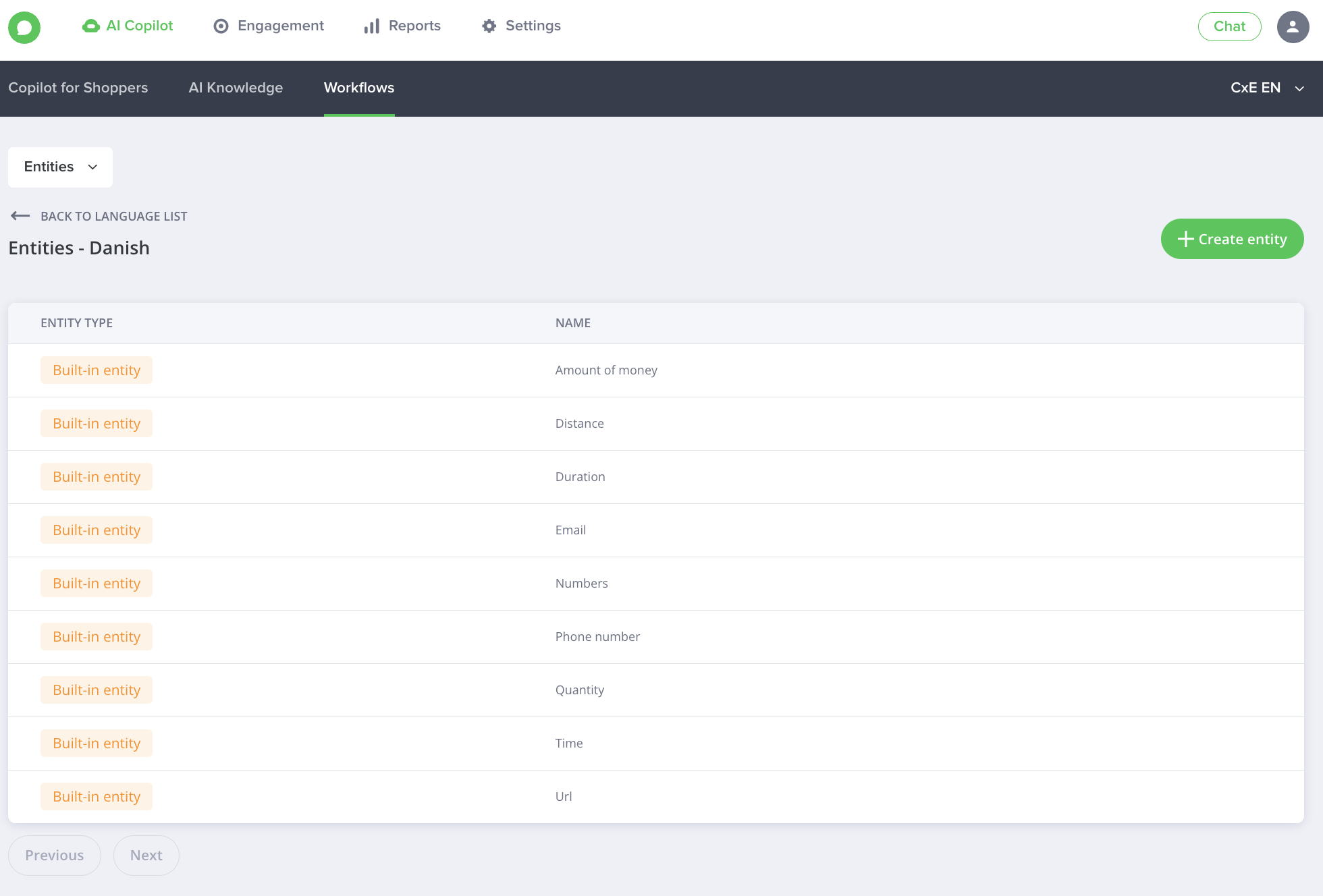
Task: Click the Create entity button
Action: [1232, 239]
